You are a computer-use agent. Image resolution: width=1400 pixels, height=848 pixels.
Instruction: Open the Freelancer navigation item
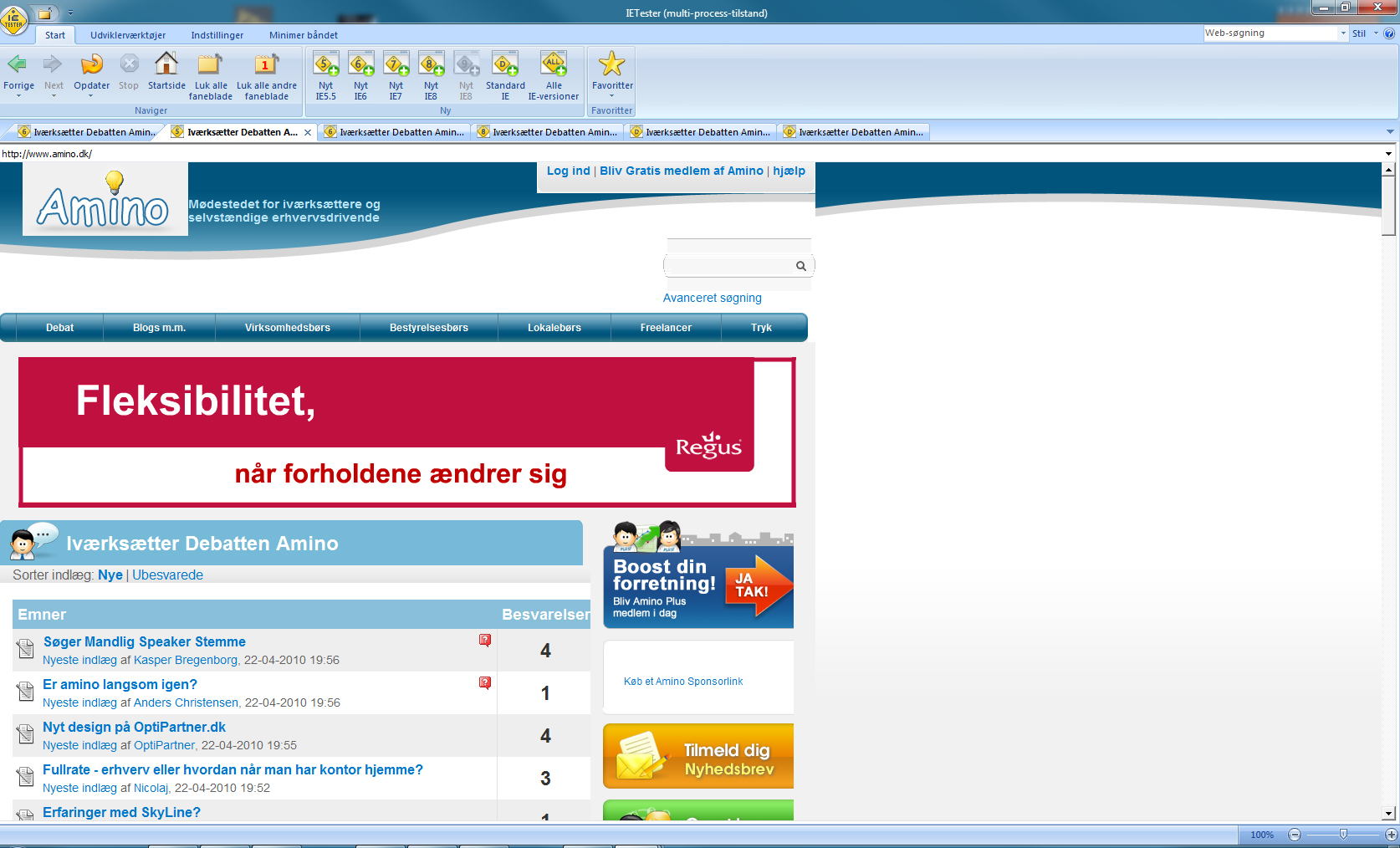pyautogui.click(x=666, y=328)
